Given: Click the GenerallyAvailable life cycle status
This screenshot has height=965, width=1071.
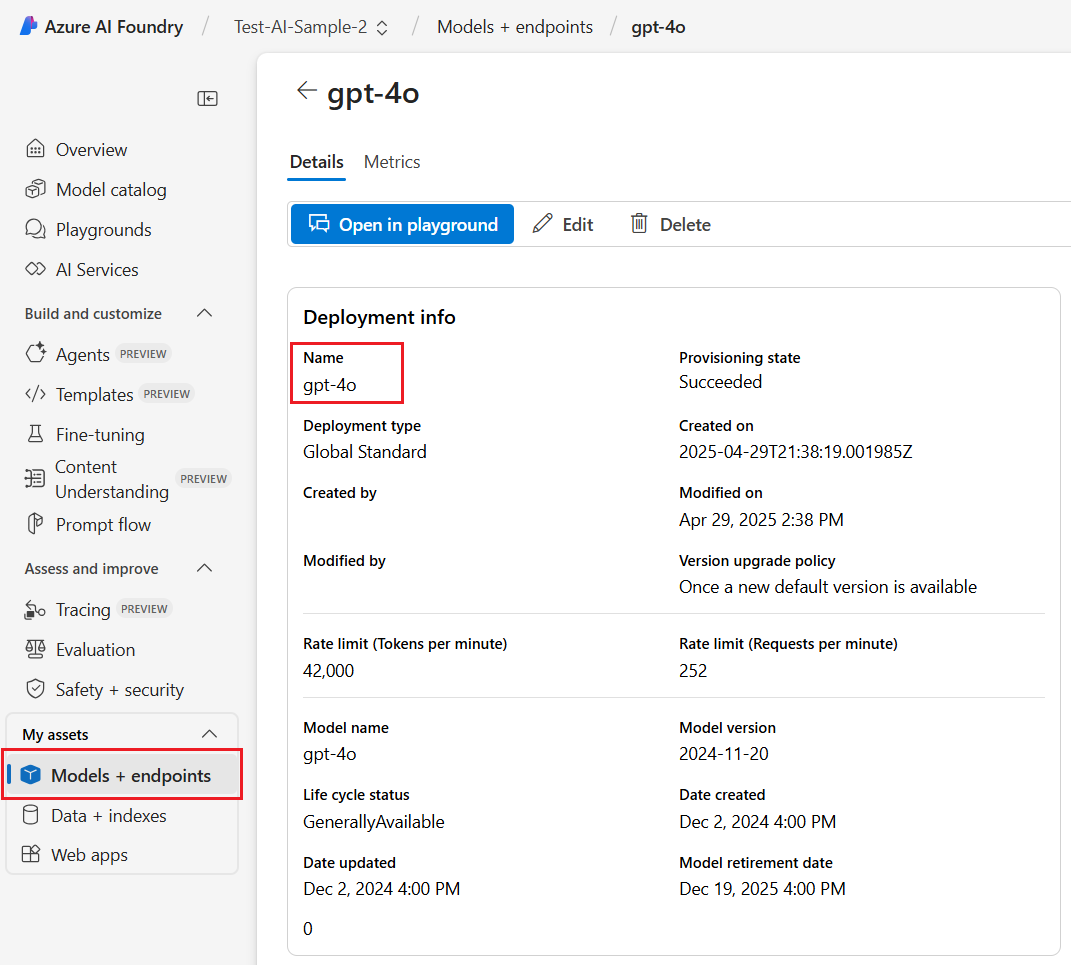Looking at the screenshot, I should point(374,822).
